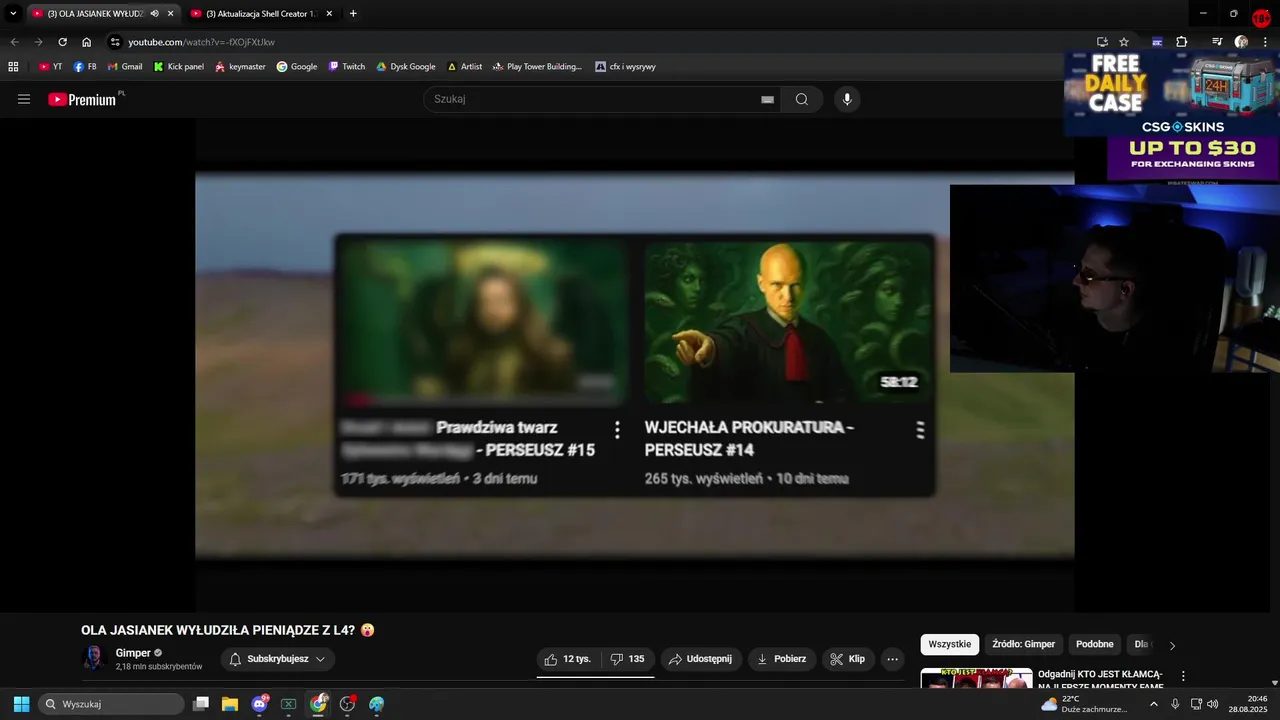This screenshot has width=1280, height=720.
Task: Open volume control speaker tray icon
Action: pyautogui.click(x=1213, y=704)
